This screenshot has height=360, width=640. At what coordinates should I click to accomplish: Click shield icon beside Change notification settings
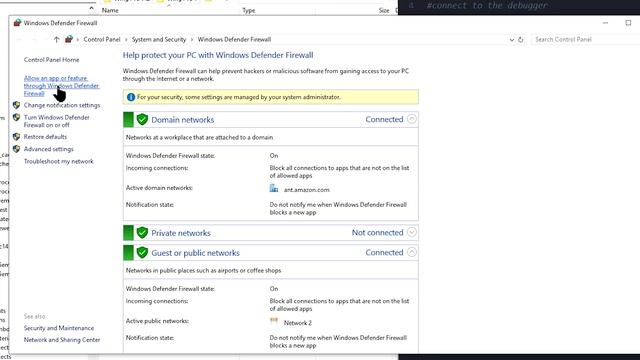coord(16,105)
